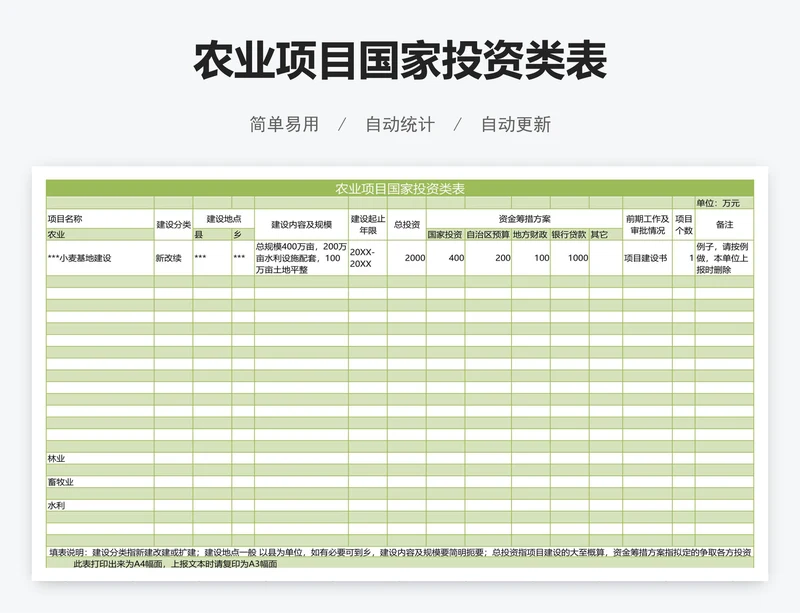The width and height of the screenshot is (800, 613).
Task: Select the 单位：万元 cell
Action: pyautogui.click(x=724, y=203)
